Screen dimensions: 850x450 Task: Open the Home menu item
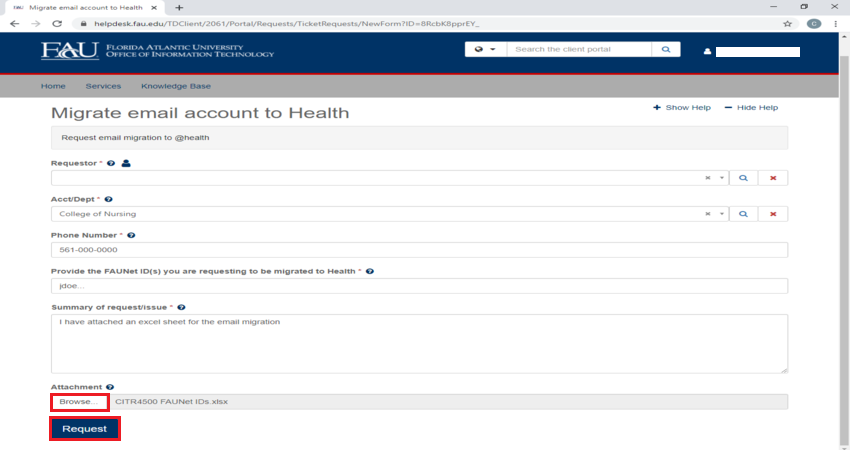(53, 86)
